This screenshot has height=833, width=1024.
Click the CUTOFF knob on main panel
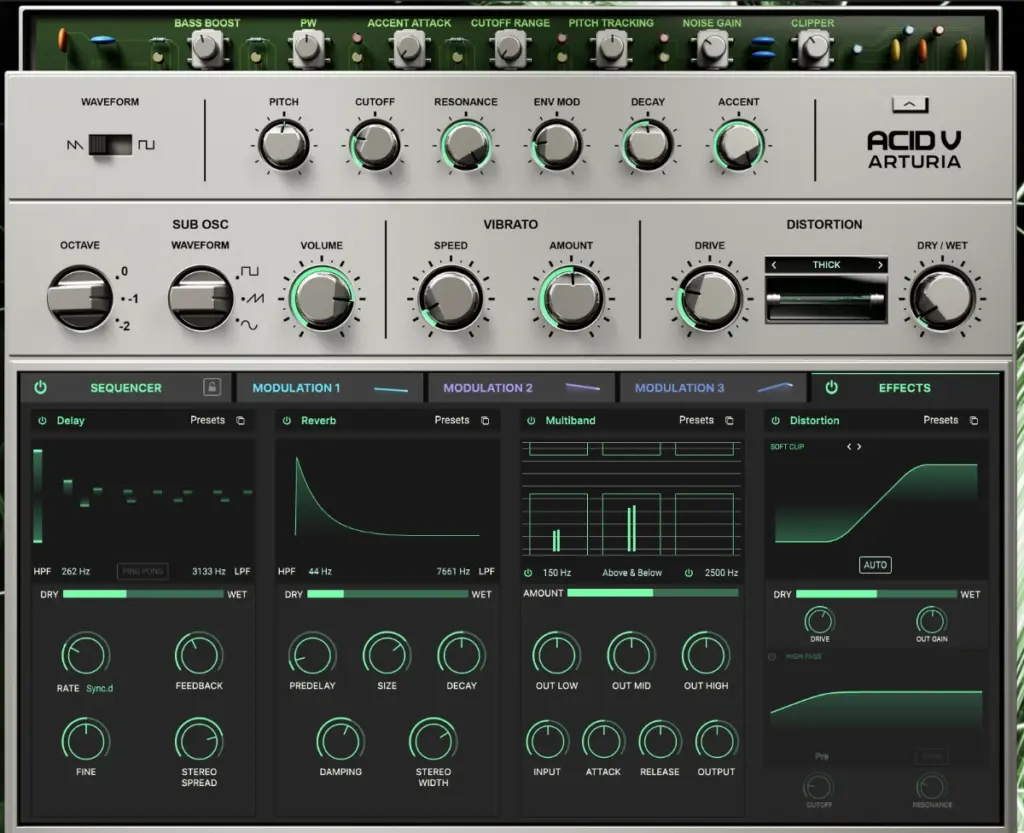tap(375, 145)
